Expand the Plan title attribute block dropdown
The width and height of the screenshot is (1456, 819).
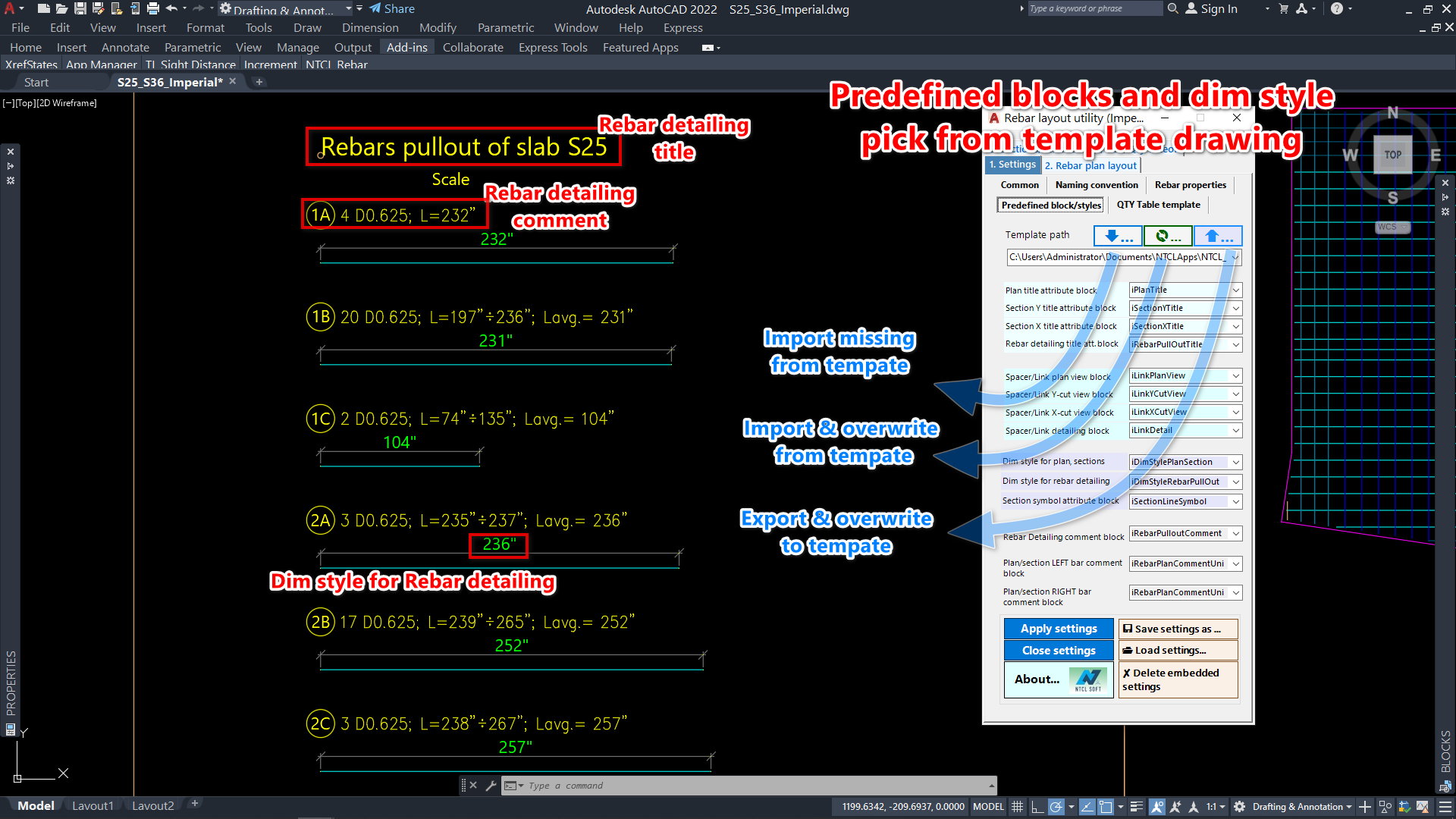(1236, 290)
